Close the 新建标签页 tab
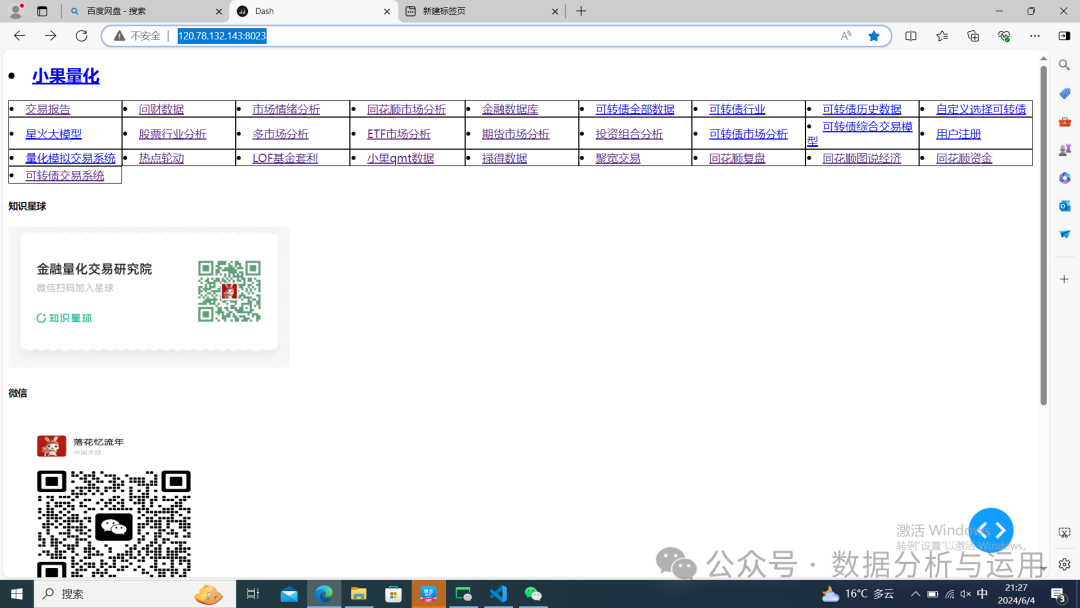Viewport: 1080px width, 608px height. tap(555, 11)
